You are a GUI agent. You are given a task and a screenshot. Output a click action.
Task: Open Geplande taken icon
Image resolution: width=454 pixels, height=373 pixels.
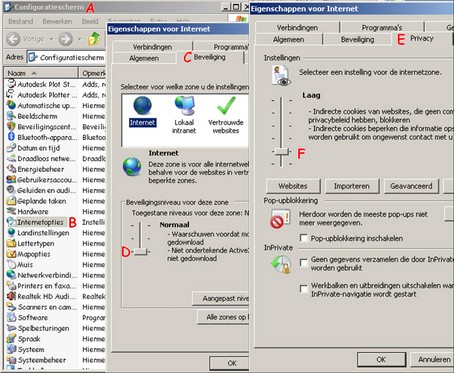[x=12, y=201]
